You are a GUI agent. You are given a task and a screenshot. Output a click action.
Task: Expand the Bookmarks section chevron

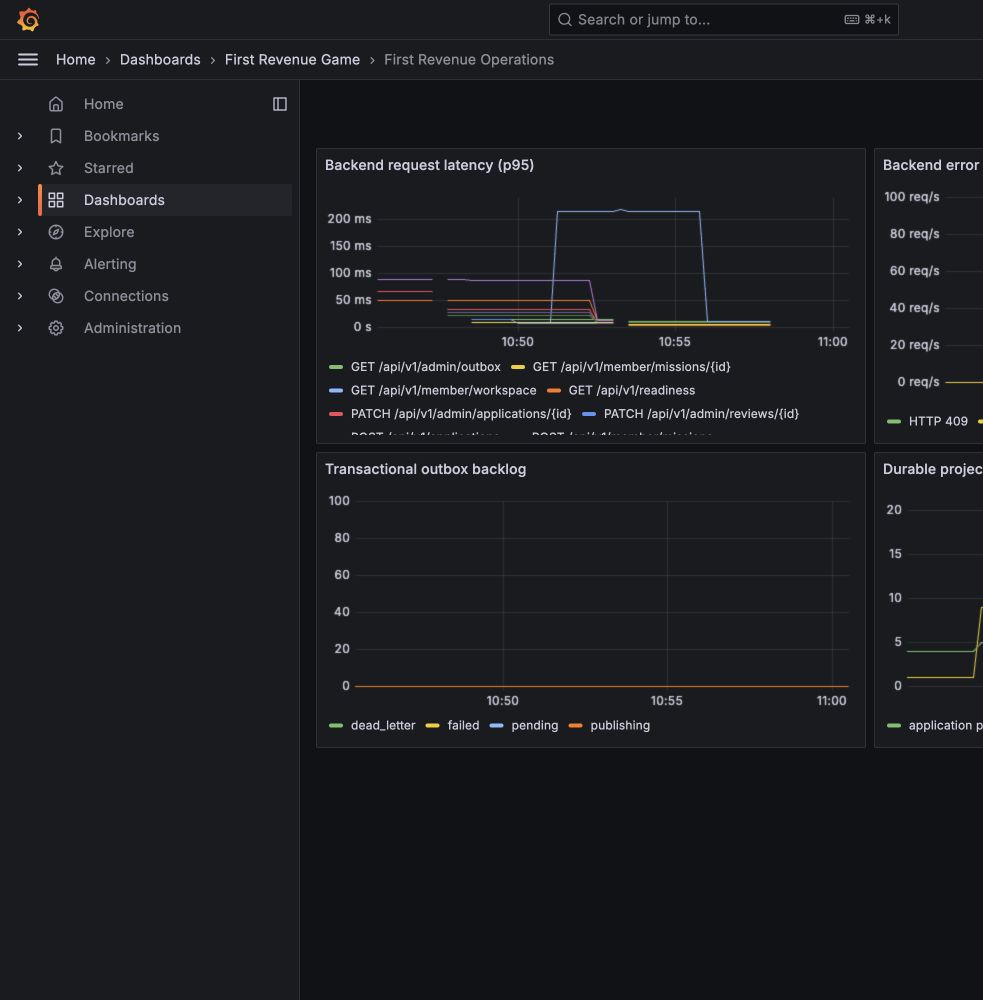pyautogui.click(x=20, y=136)
